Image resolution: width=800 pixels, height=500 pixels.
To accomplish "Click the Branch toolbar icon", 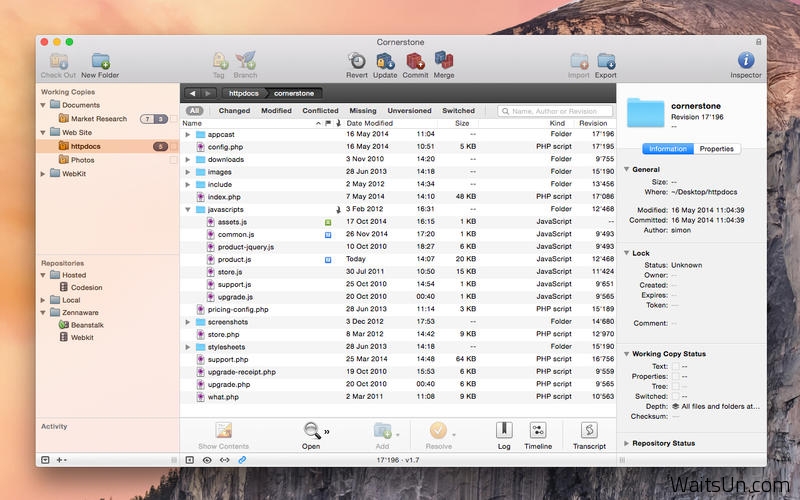I will [245, 61].
